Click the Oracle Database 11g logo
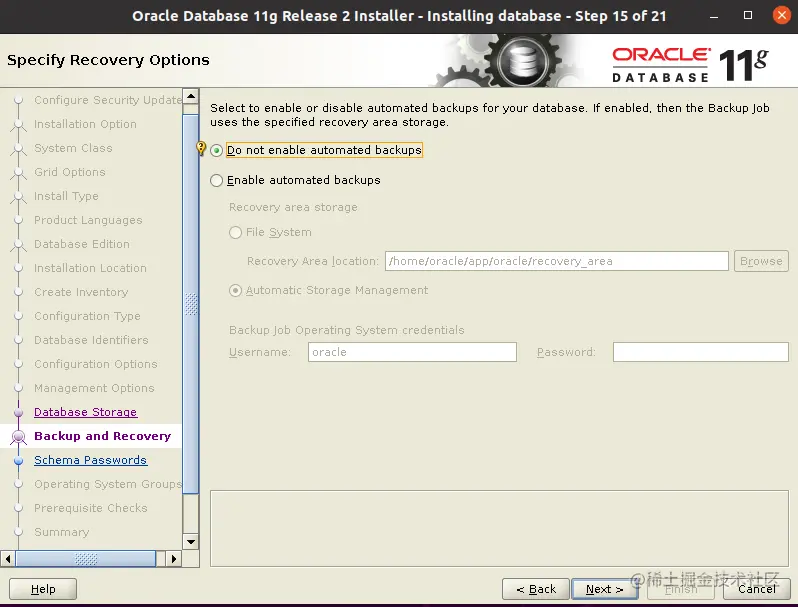 (690, 65)
